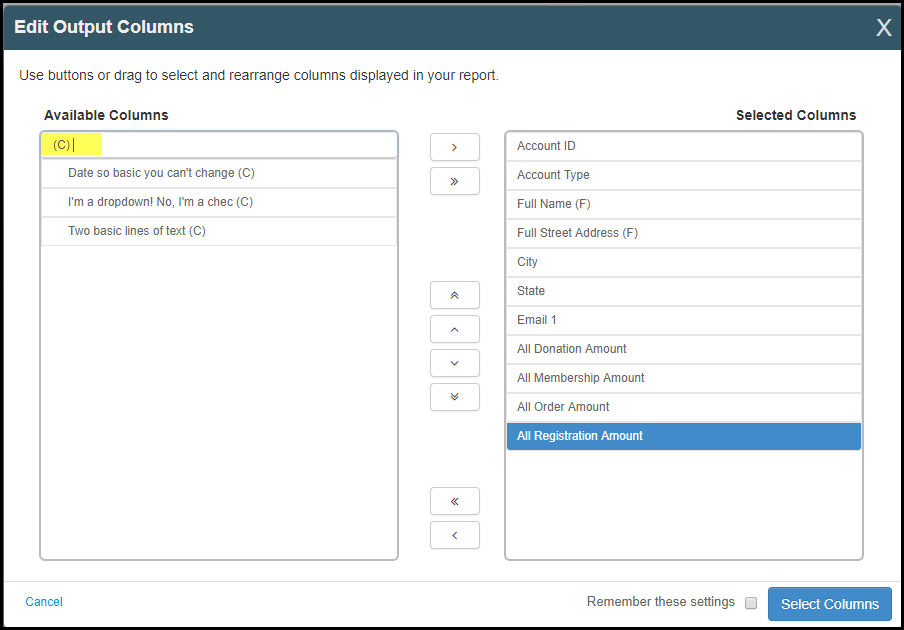Remove all columns with double left arrow

(454, 501)
